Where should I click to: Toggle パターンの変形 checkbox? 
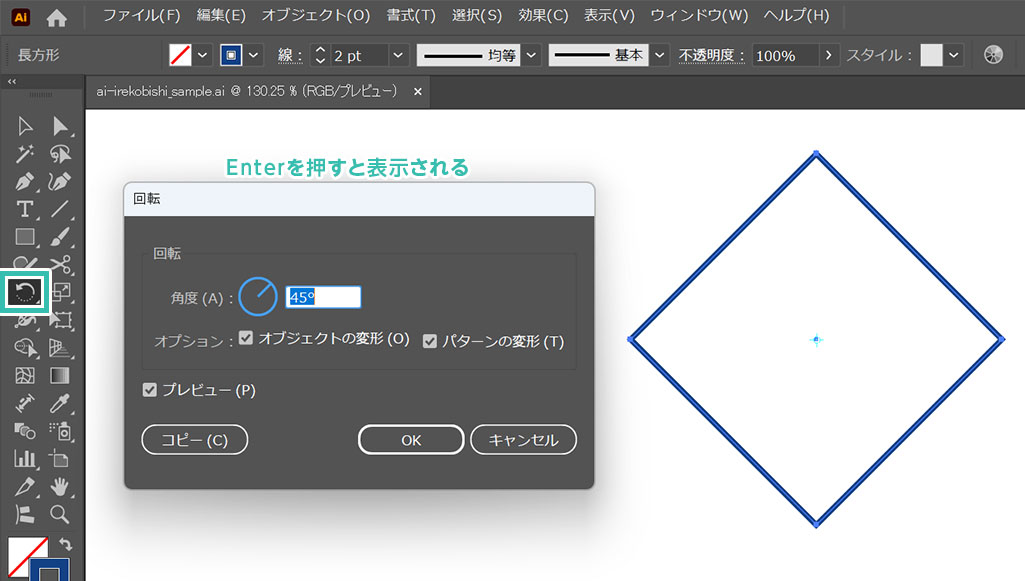(430, 341)
